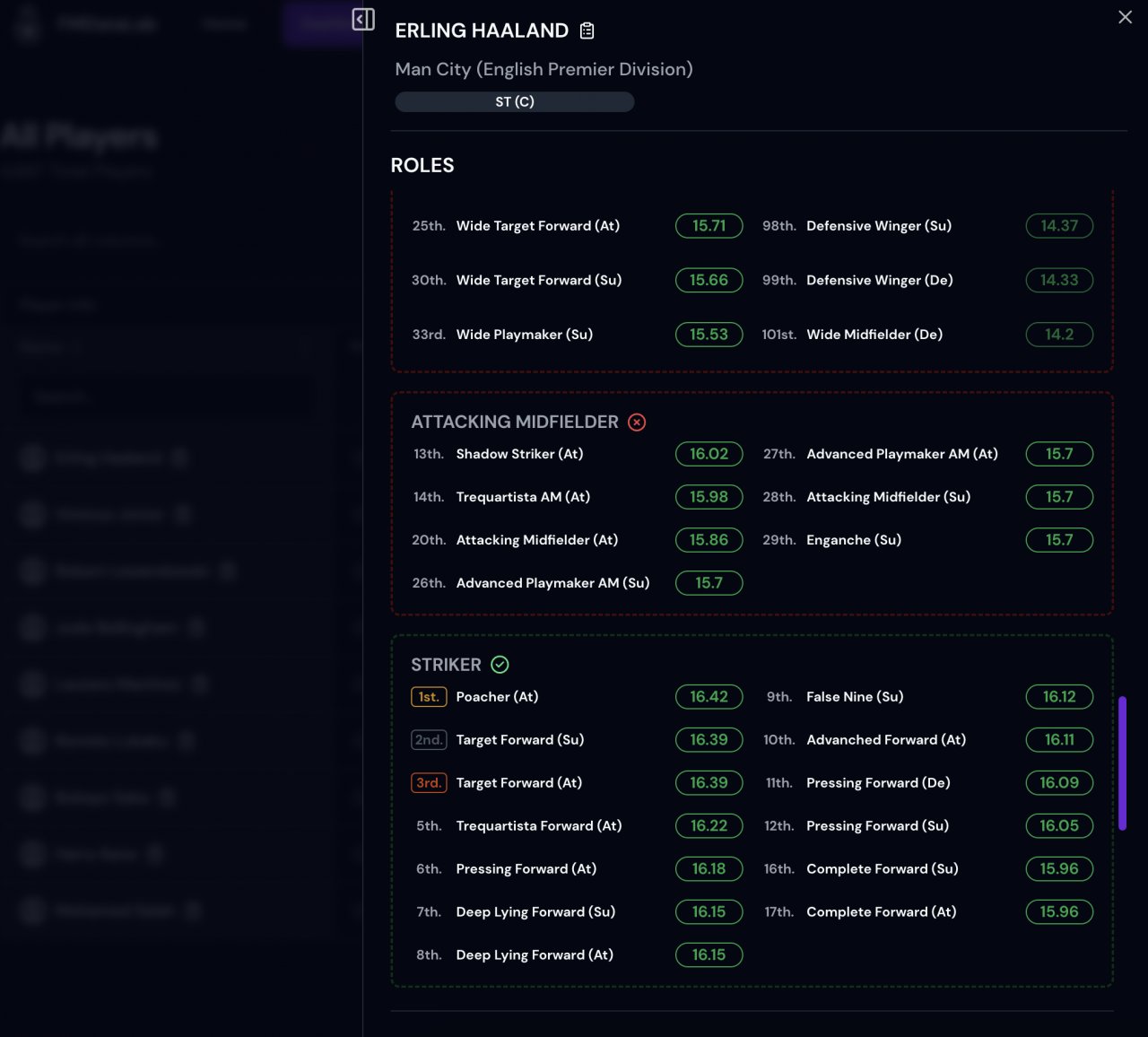Click the 3rd rank badge for Target Forward (At)
This screenshot has width=1148, height=1037.
tap(429, 783)
